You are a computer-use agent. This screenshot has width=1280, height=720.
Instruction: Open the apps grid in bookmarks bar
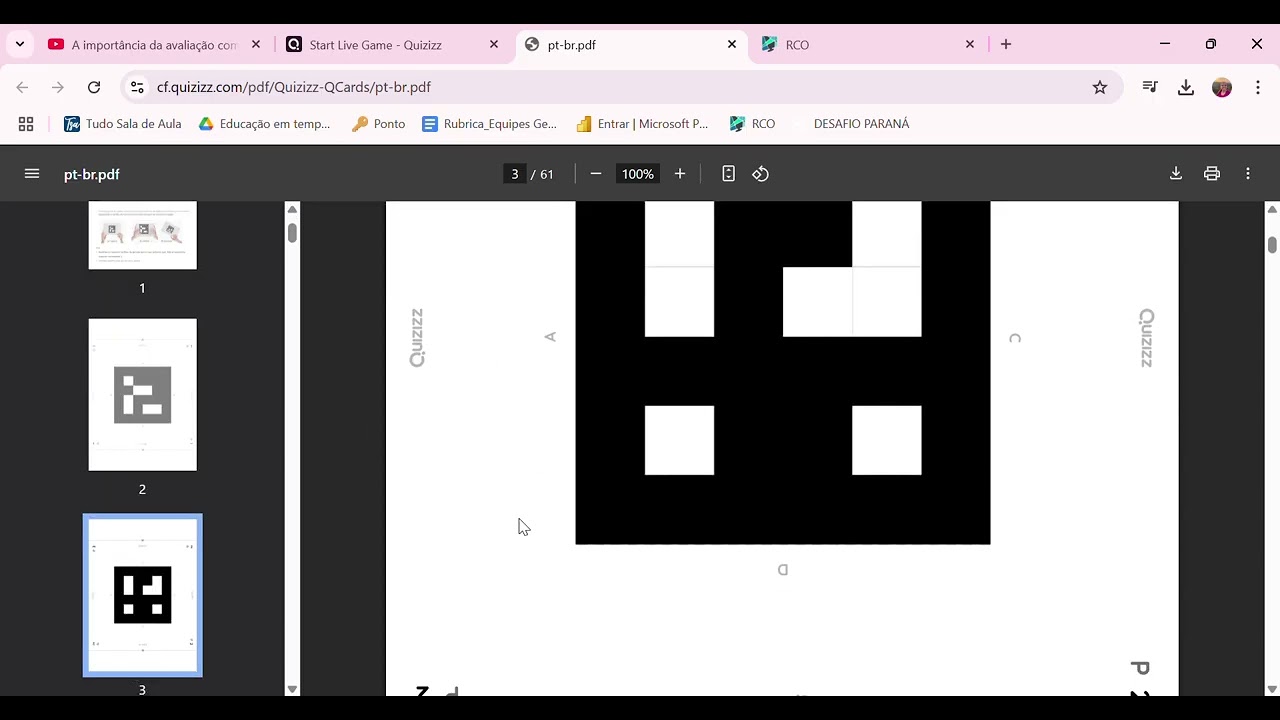tap(26, 124)
